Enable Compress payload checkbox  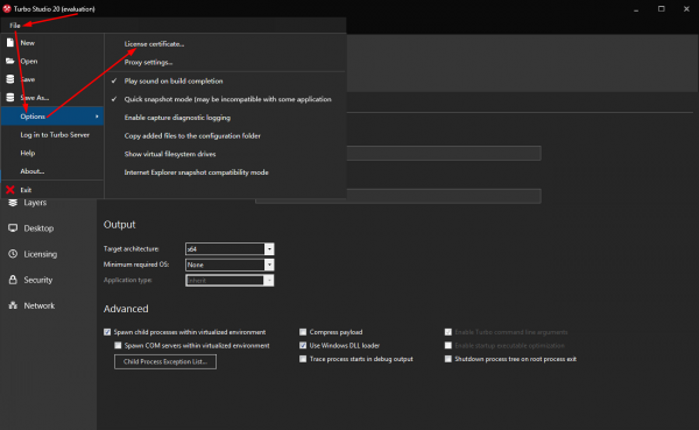[303, 332]
